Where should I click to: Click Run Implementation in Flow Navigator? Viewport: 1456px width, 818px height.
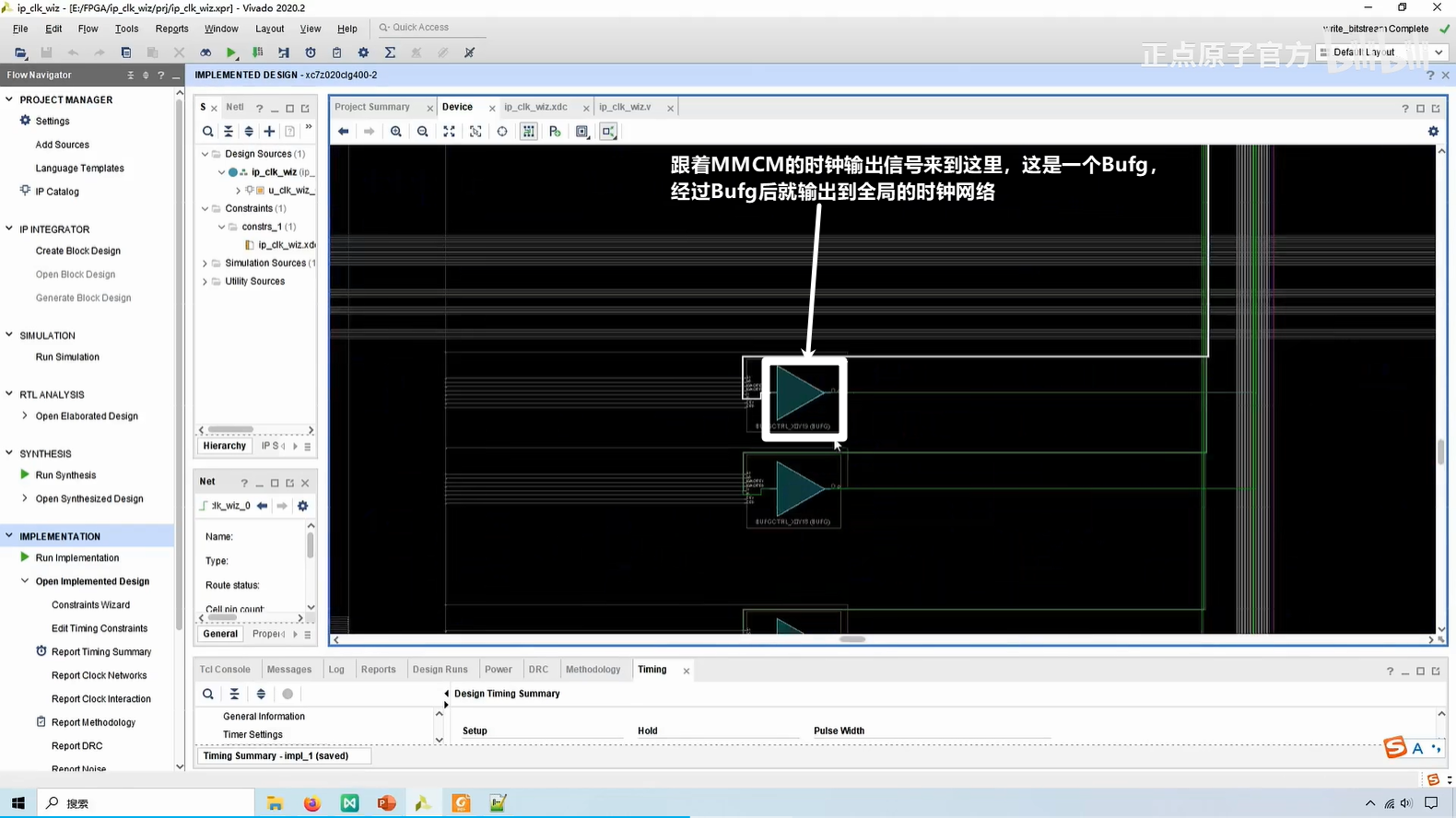(x=77, y=558)
